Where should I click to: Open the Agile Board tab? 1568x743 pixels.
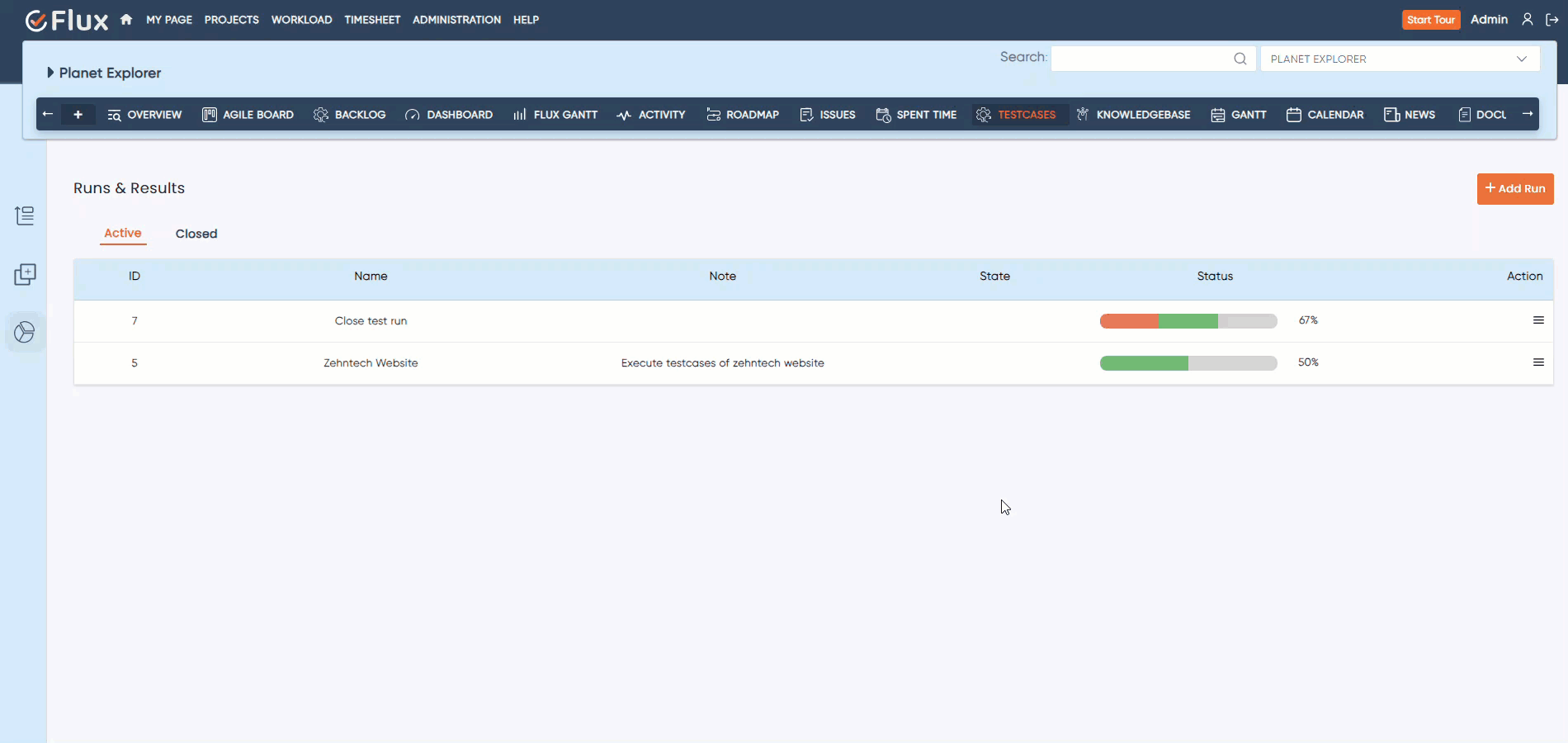[x=248, y=115]
